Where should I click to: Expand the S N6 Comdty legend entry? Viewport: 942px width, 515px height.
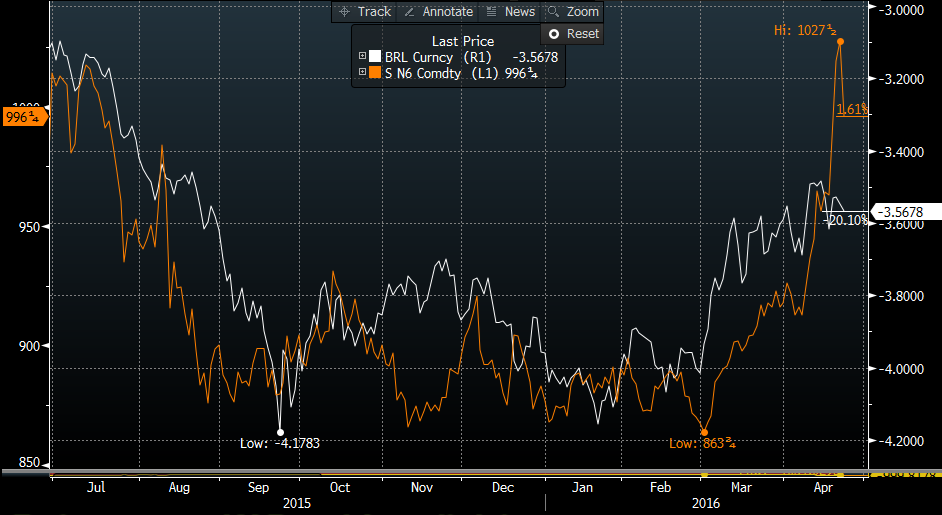[361, 73]
